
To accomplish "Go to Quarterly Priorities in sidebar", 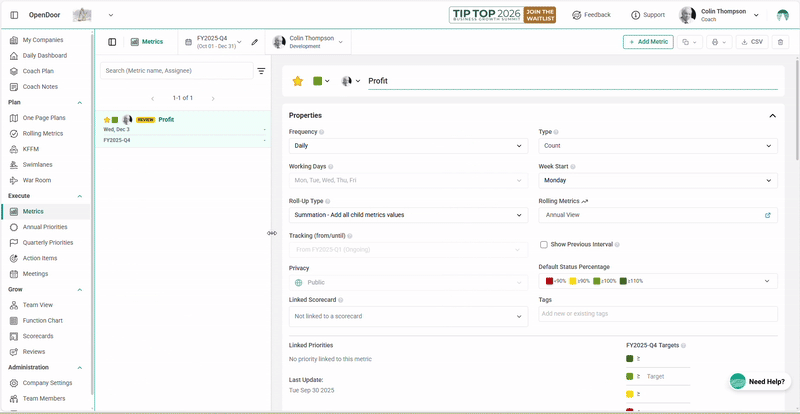I will click(x=49, y=242).
